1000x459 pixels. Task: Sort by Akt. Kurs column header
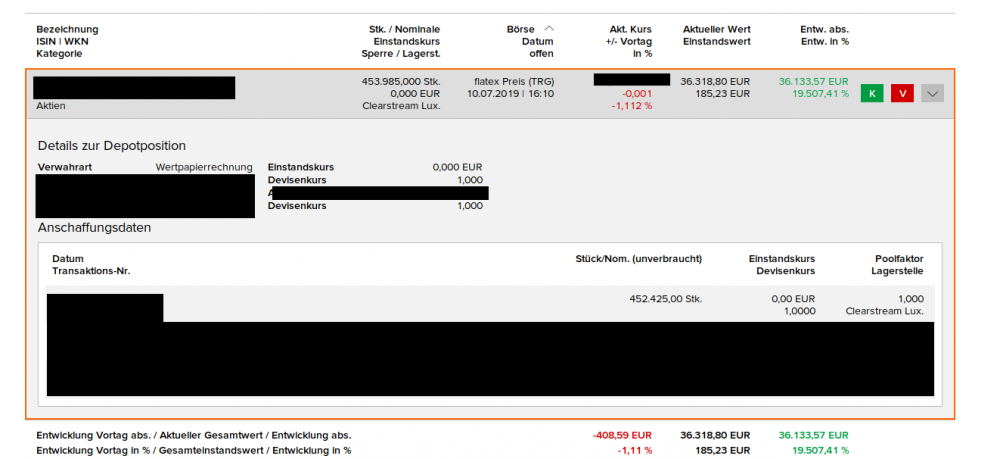tap(631, 29)
